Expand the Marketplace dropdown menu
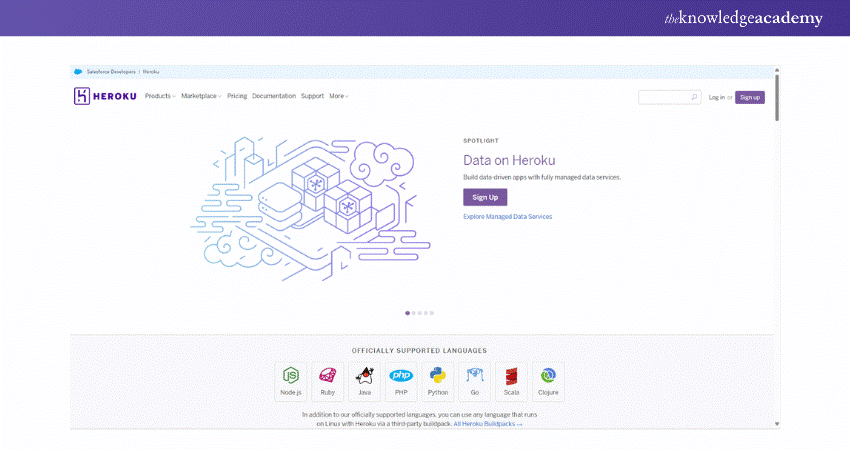 [201, 96]
